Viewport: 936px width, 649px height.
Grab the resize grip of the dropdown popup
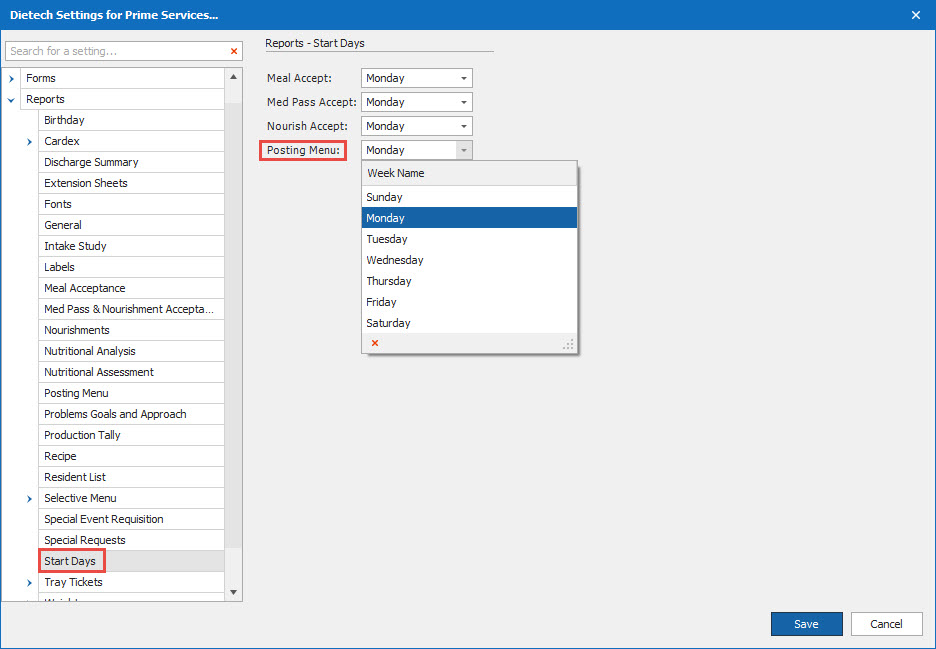pyautogui.click(x=568, y=345)
